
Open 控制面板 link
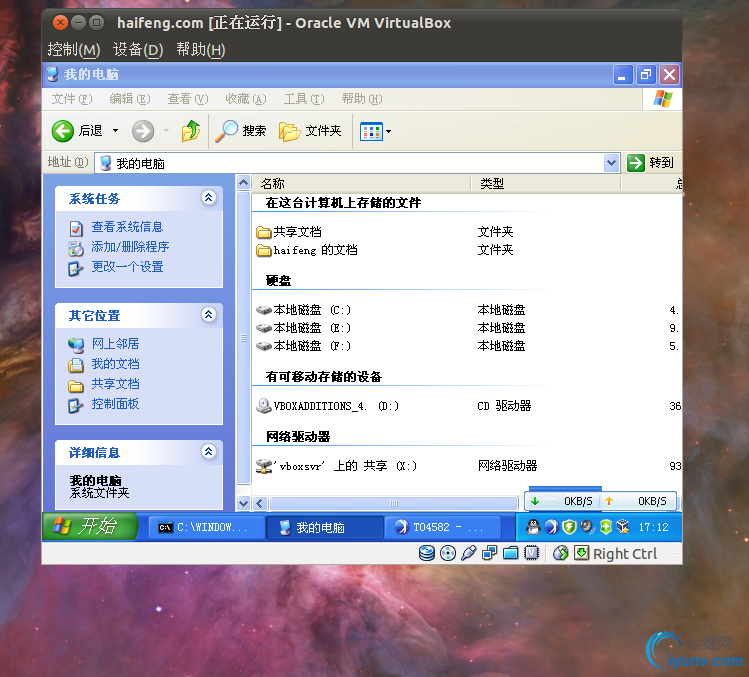point(115,404)
